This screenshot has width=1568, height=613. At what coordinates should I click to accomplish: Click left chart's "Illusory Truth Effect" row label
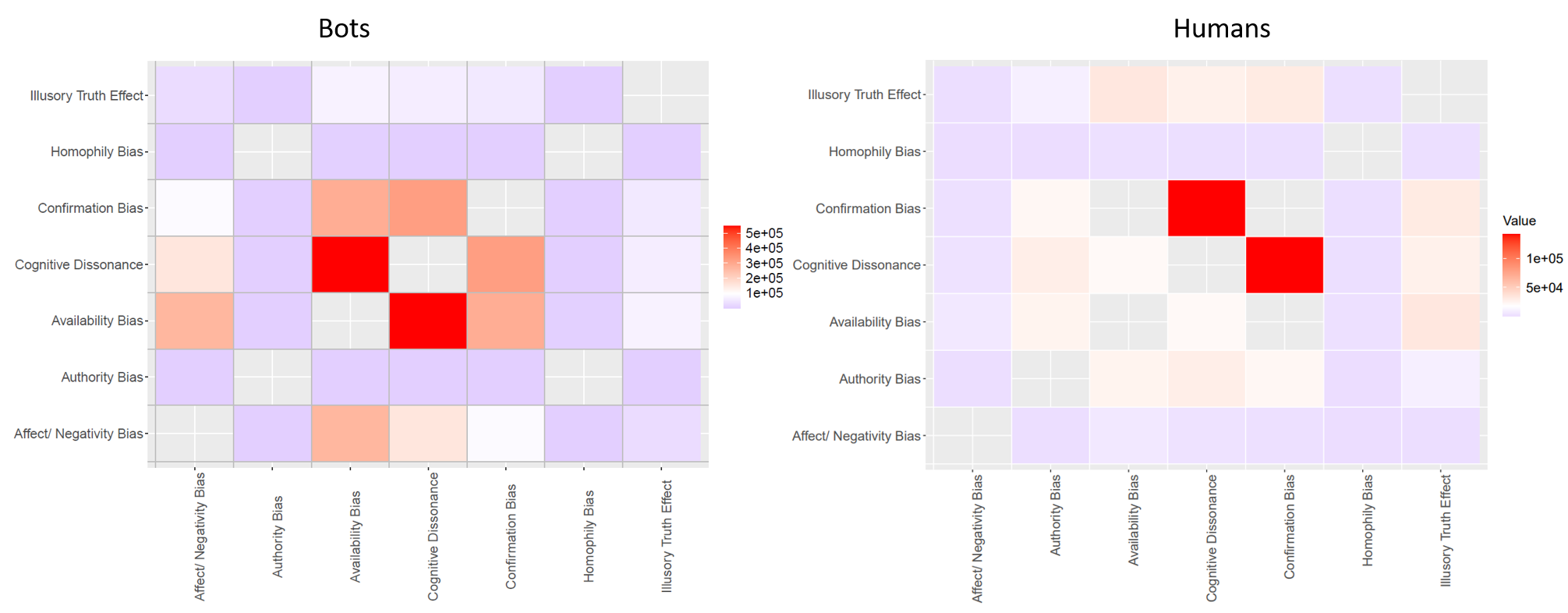pos(87,95)
